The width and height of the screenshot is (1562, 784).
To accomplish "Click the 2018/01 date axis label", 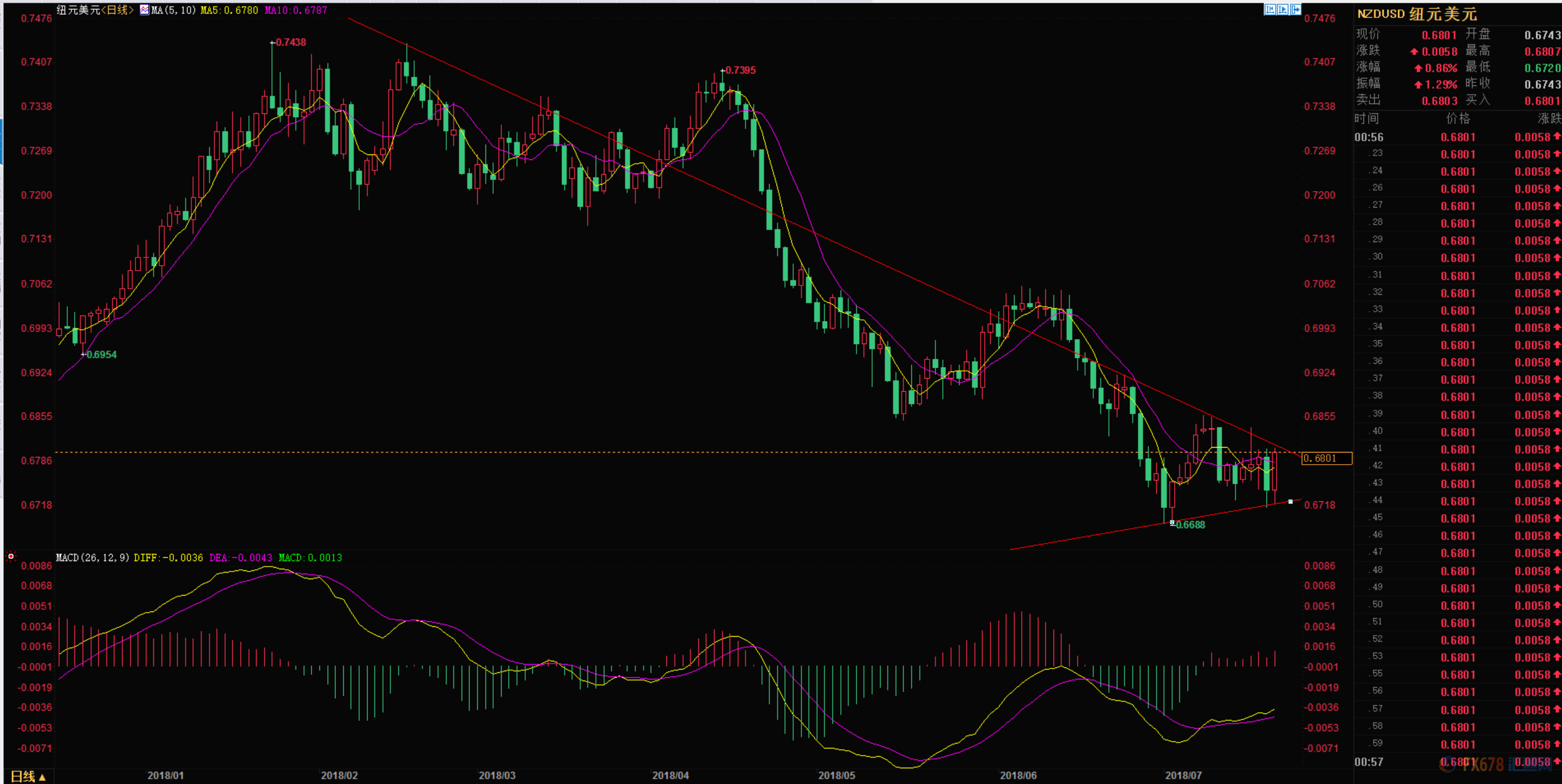I will click(166, 776).
